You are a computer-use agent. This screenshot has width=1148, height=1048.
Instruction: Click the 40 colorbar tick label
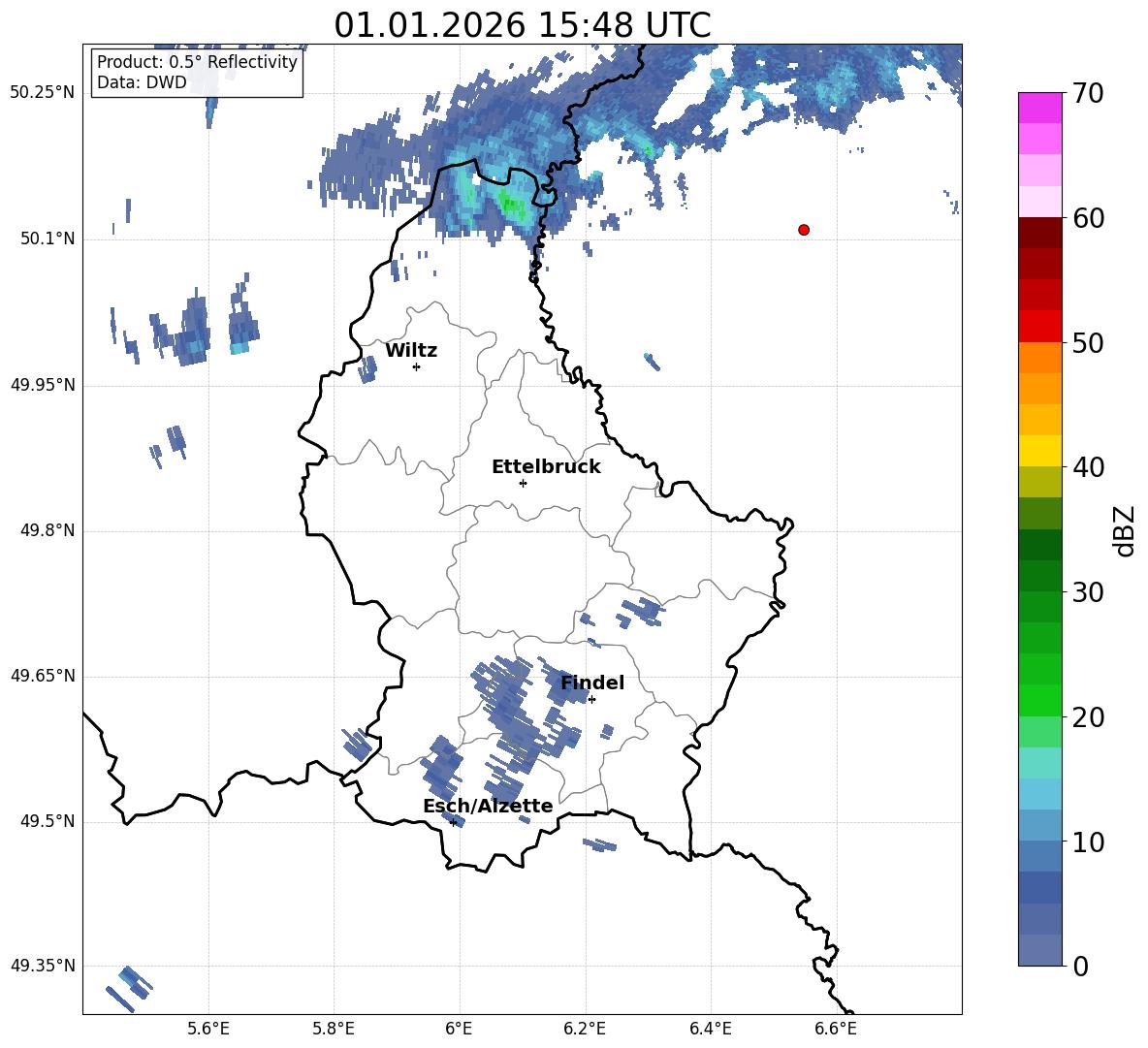point(1087,467)
